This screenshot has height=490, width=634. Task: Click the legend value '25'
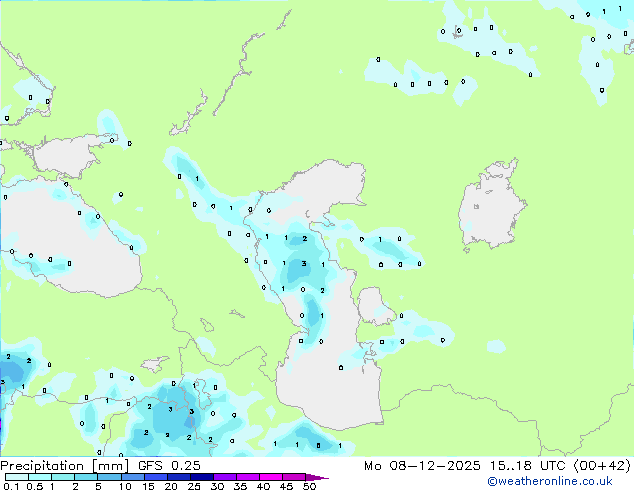coord(194,486)
